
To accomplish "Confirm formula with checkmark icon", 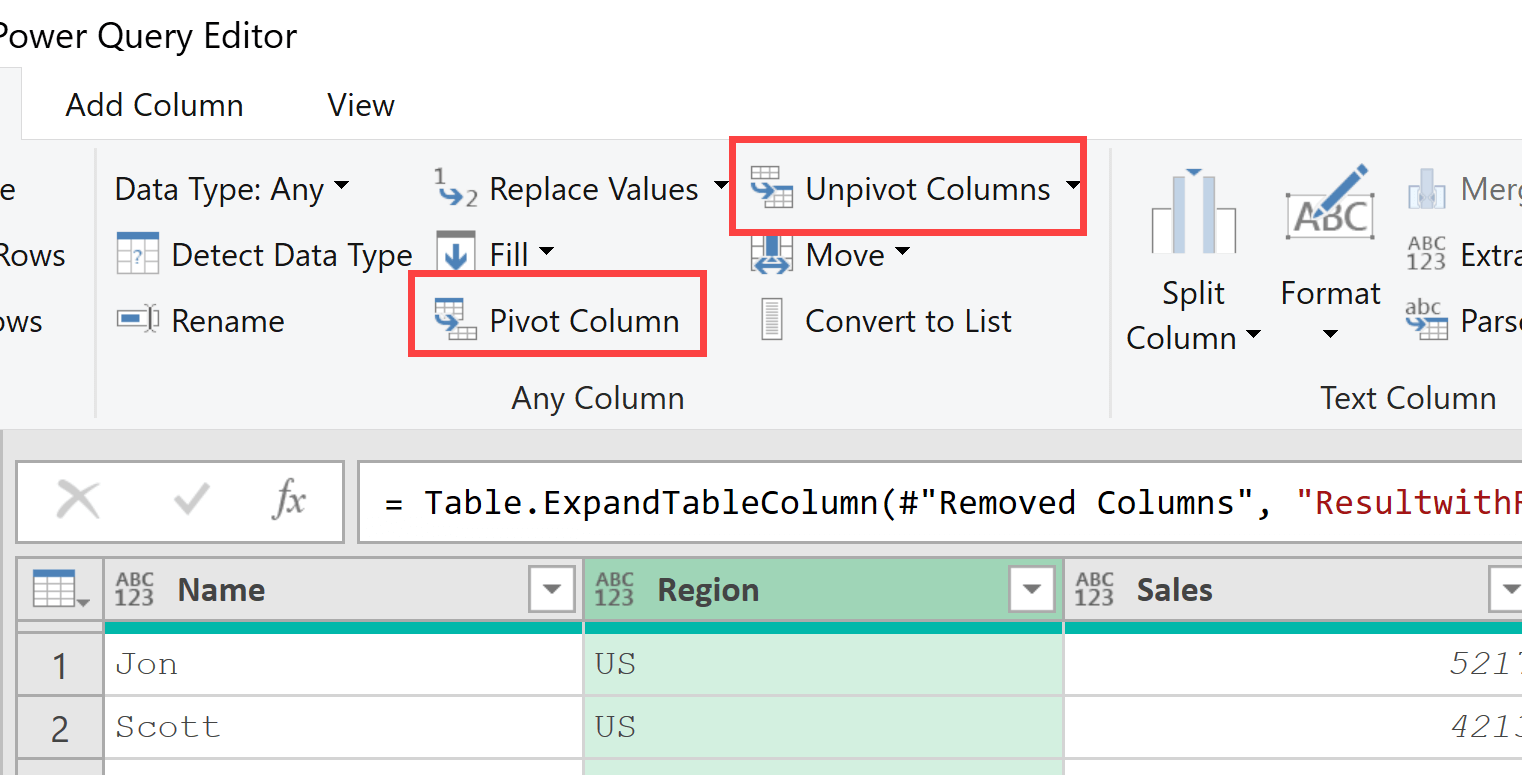I will (x=190, y=500).
